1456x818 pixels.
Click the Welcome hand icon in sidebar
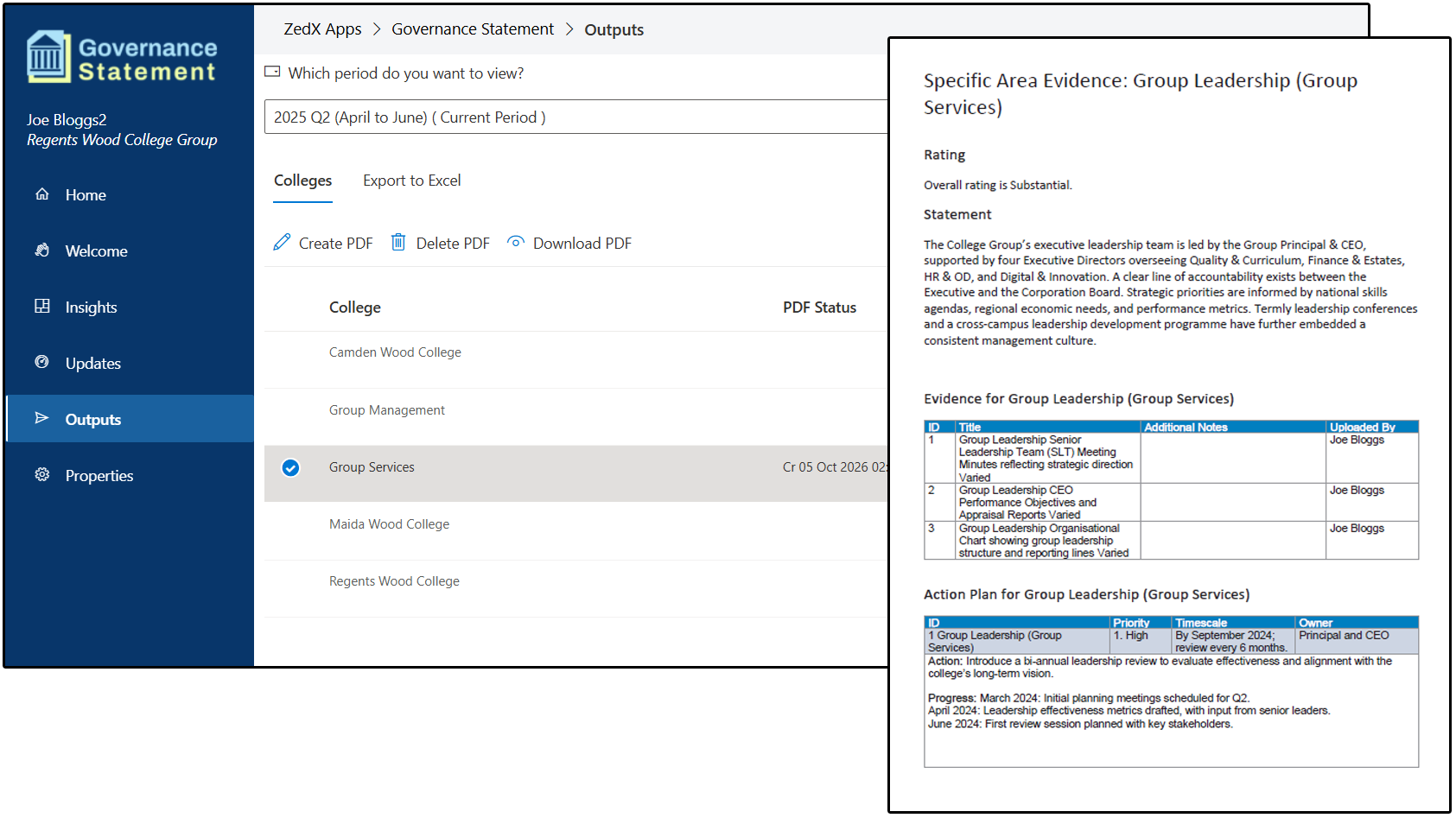41,250
